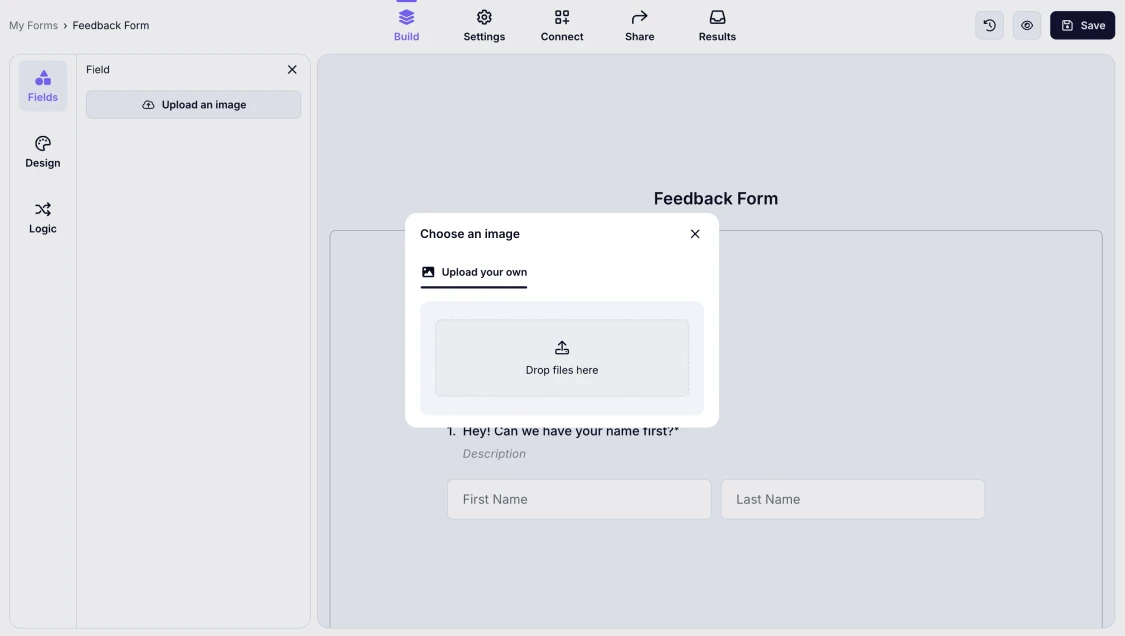Screen dimensions: 1125x636
Task: Click the Drop files here upload area
Action: tap(561, 356)
